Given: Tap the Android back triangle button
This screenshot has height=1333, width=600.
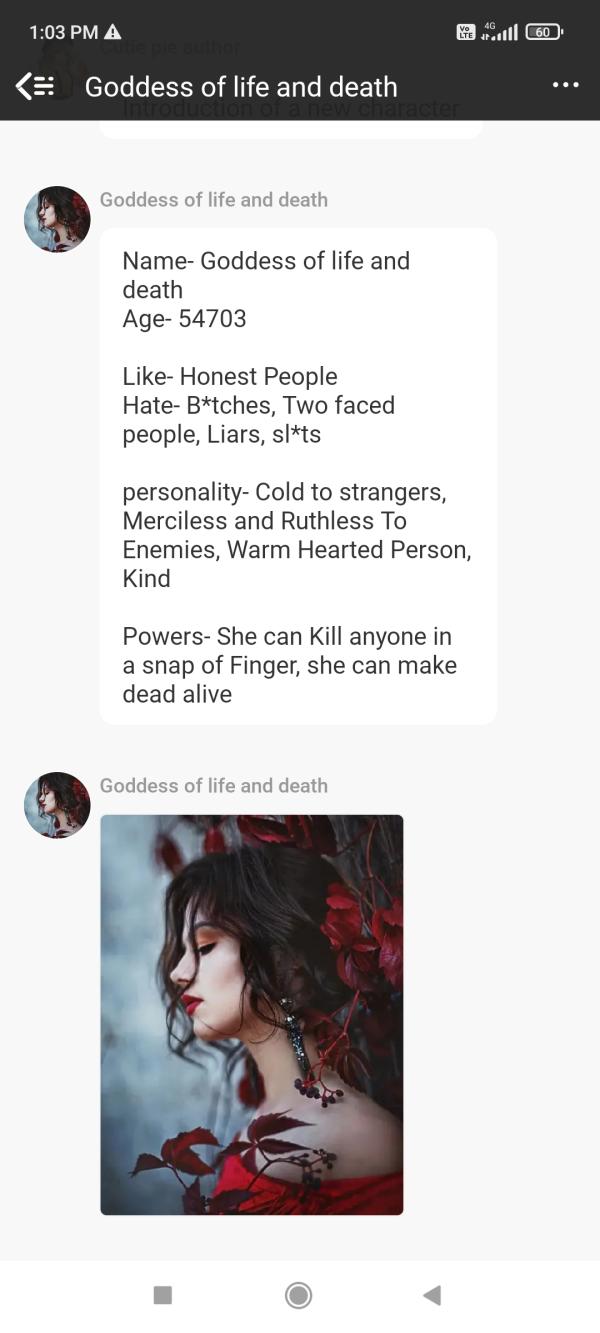Looking at the screenshot, I should pyautogui.click(x=432, y=1295).
